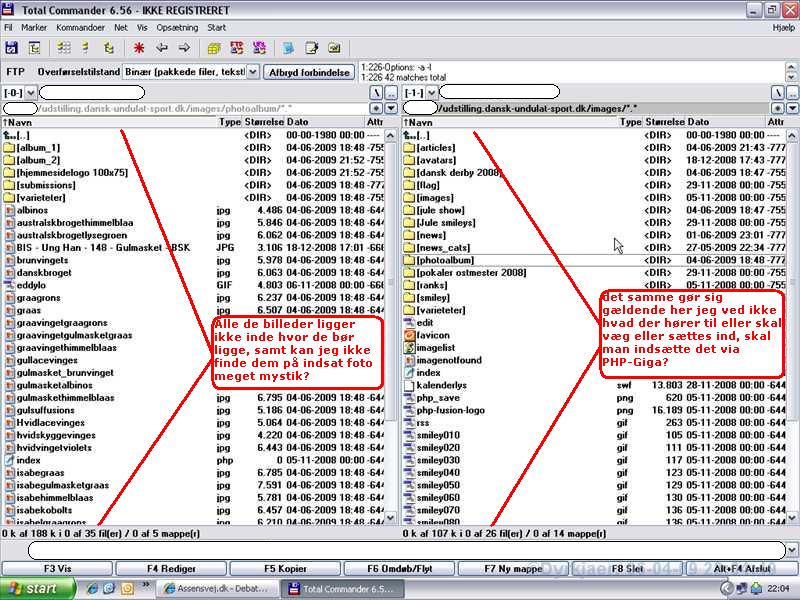
Task: Open the right panel drive selector dropdown
Action: point(432,93)
